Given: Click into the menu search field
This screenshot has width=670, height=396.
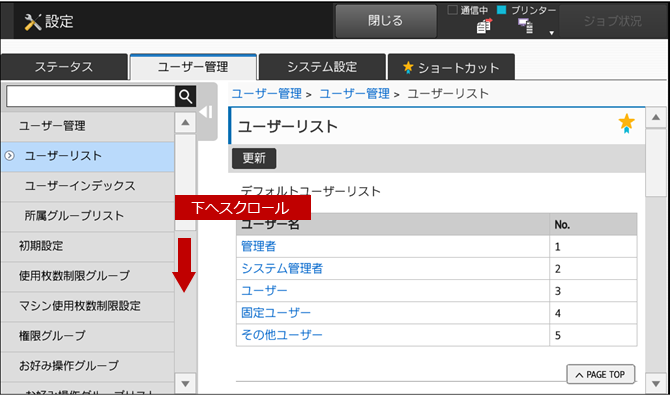Looking at the screenshot, I should (91, 97).
